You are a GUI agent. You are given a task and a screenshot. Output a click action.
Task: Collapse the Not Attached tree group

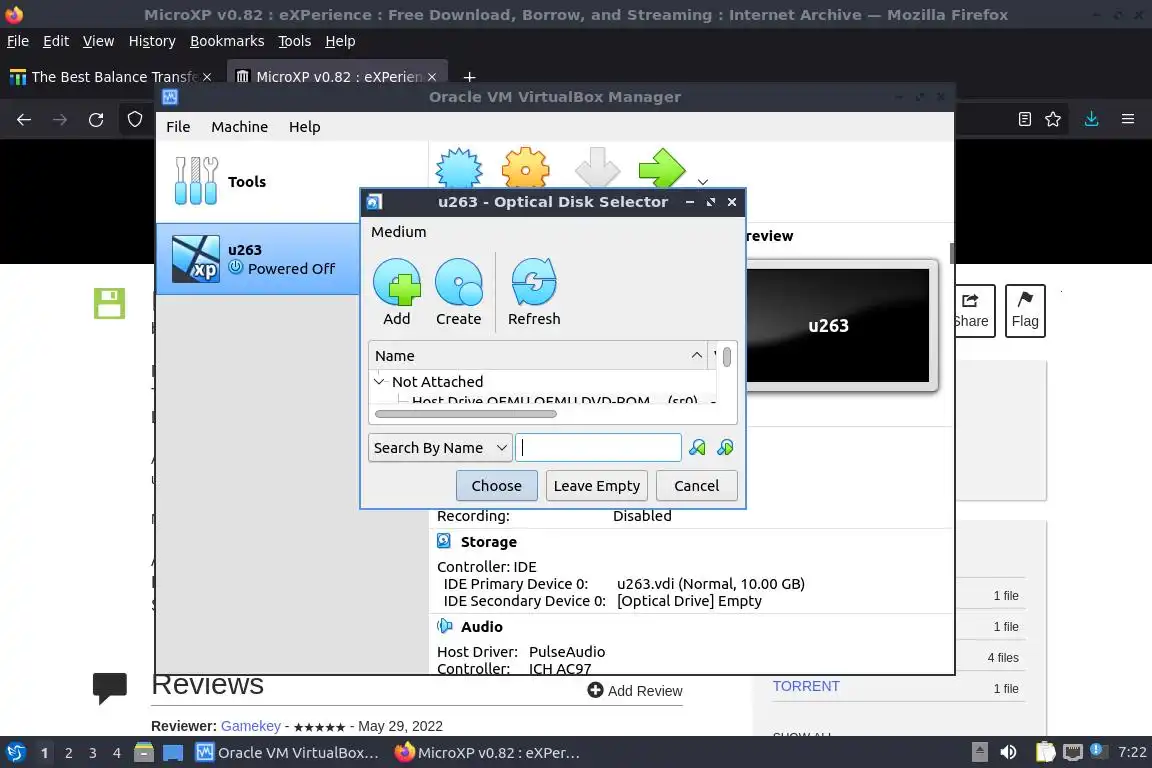pyautogui.click(x=379, y=381)
